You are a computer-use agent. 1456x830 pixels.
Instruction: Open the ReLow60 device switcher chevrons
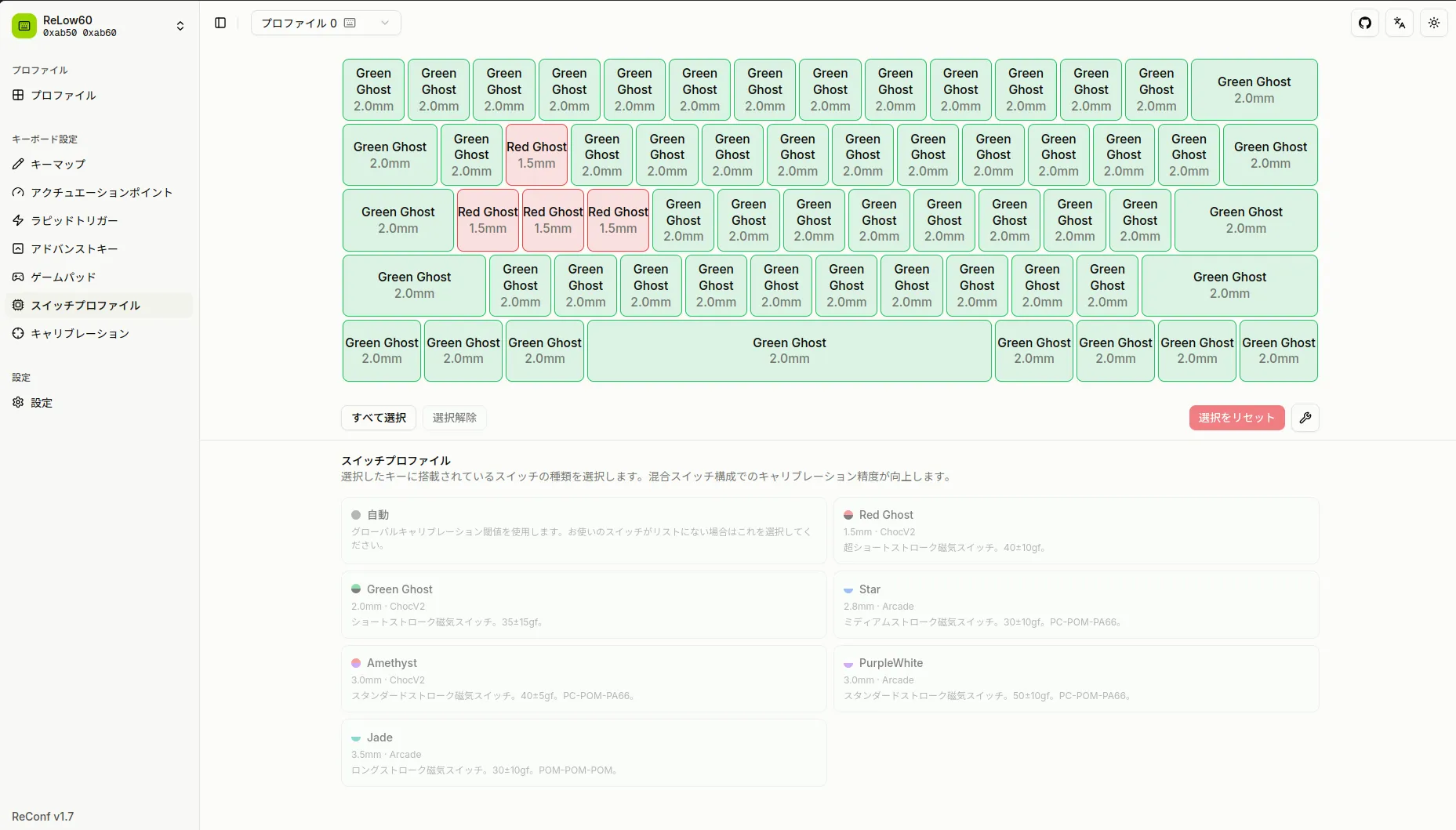tap(180, 26)
